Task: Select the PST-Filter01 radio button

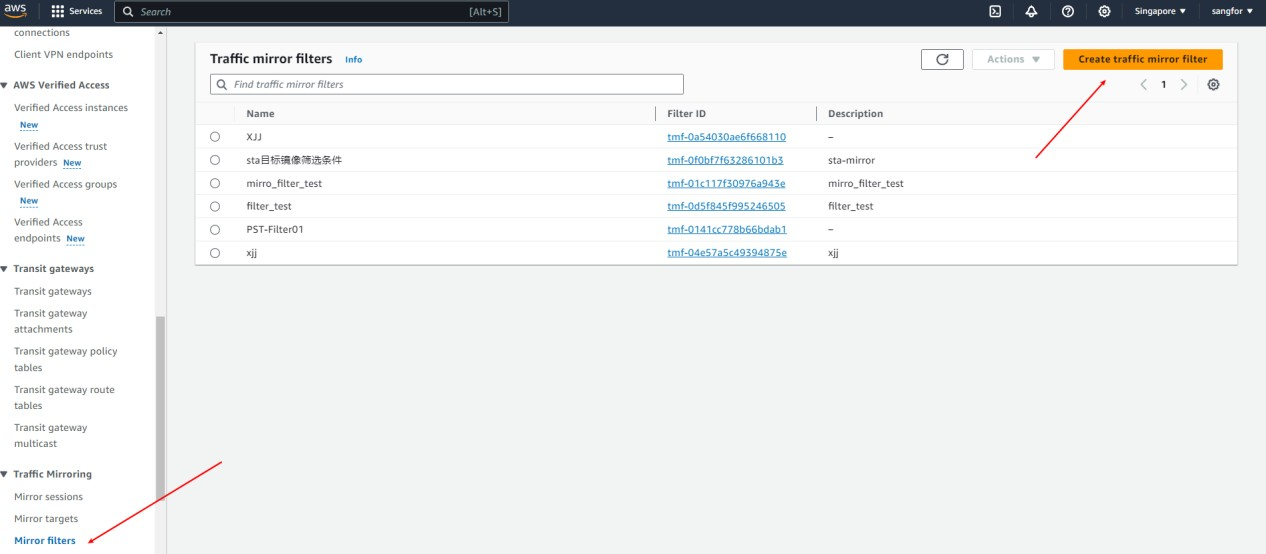Action: tap(215, 229)
